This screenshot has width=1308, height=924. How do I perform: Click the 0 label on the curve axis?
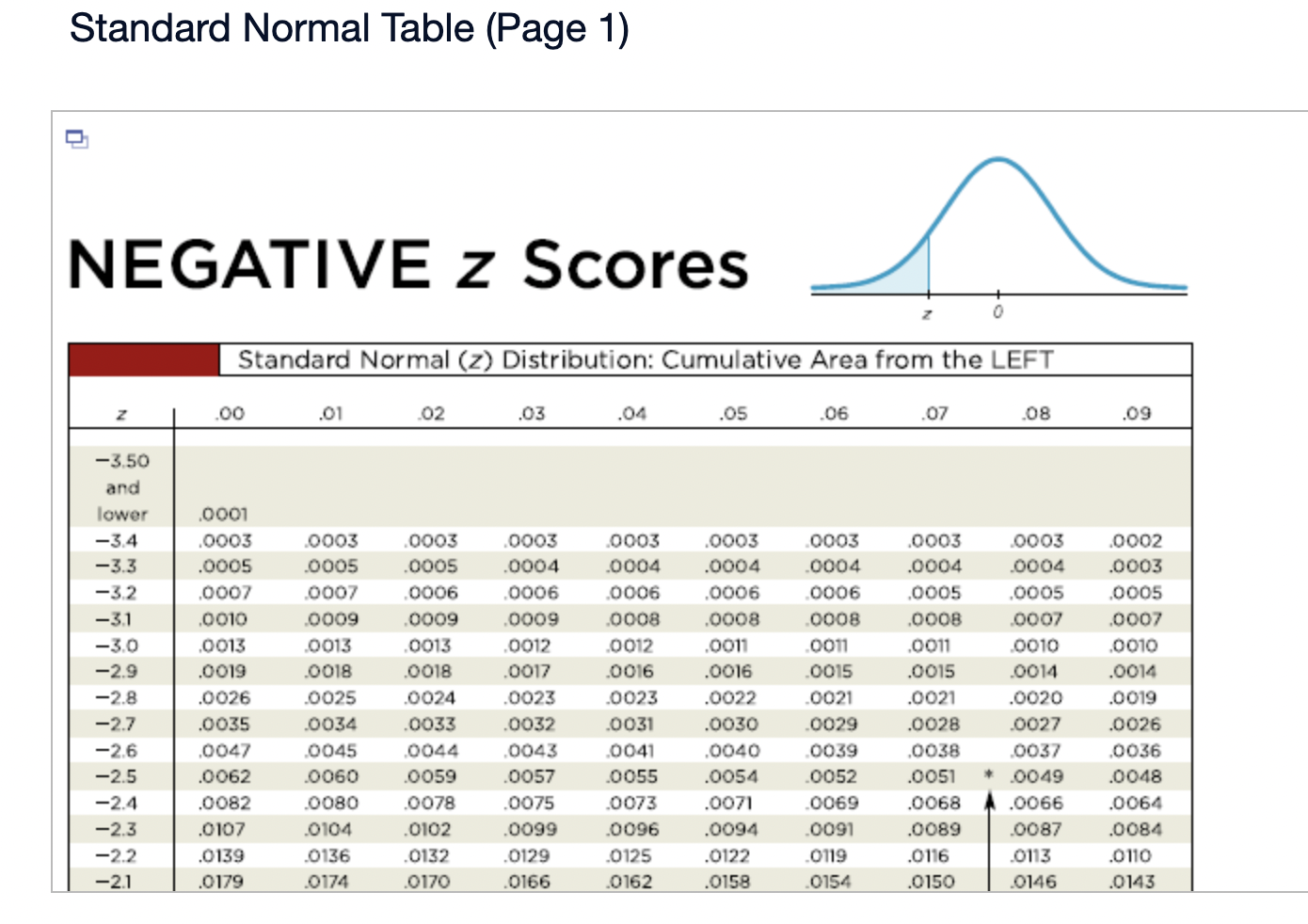[x=997, y=311]
